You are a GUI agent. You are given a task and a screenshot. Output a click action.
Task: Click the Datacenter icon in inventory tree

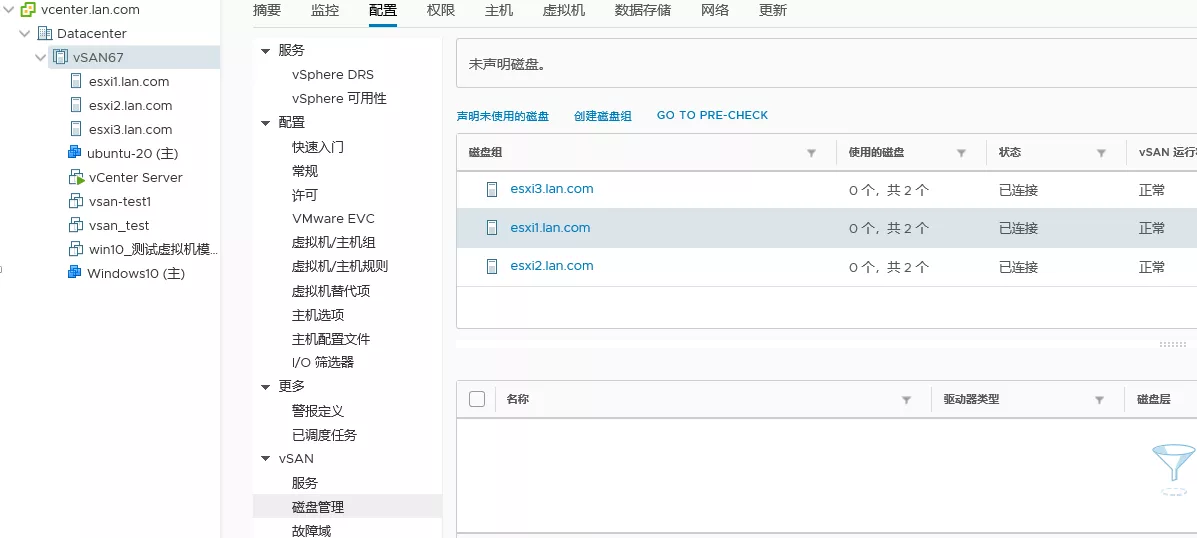[x=45, y=33]
